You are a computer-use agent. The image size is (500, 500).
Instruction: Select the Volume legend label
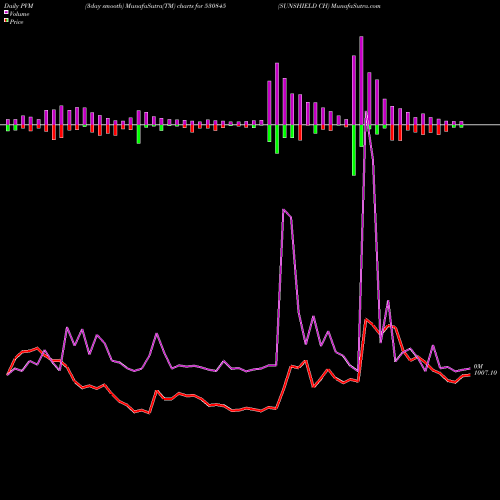click(19, 14)
